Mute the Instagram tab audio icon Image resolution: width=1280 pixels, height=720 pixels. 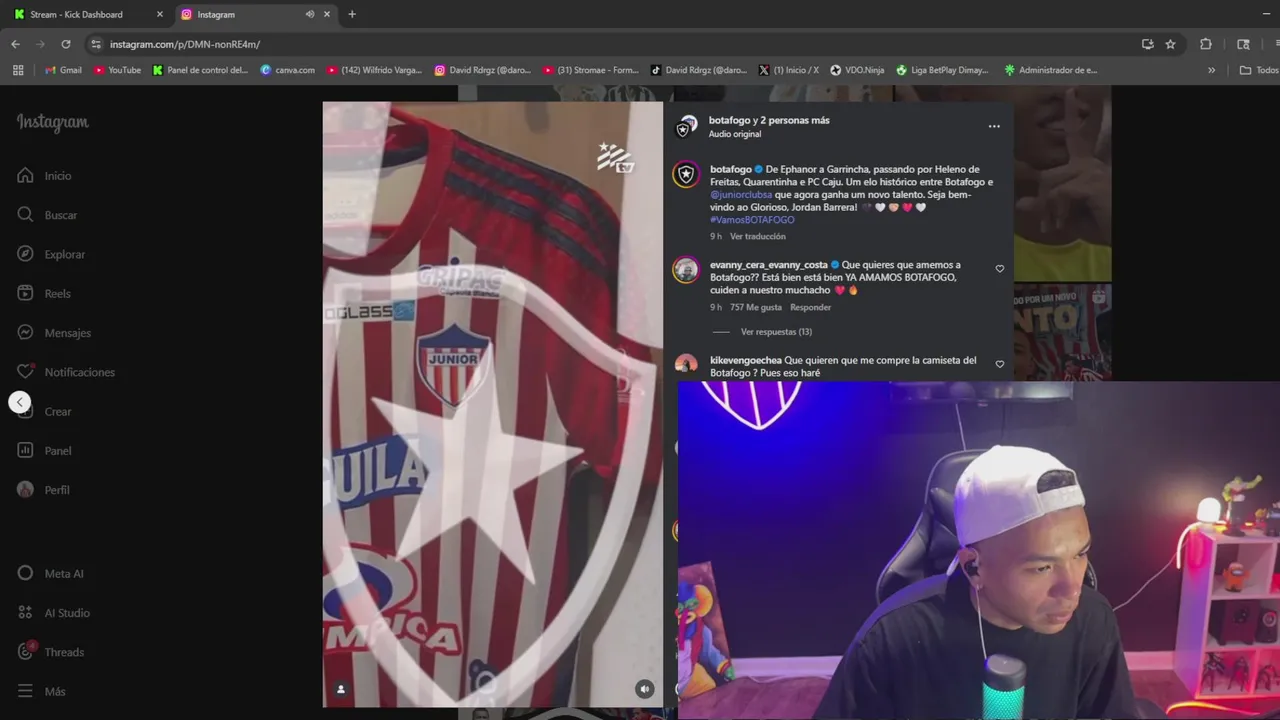(x=310, y=14)
